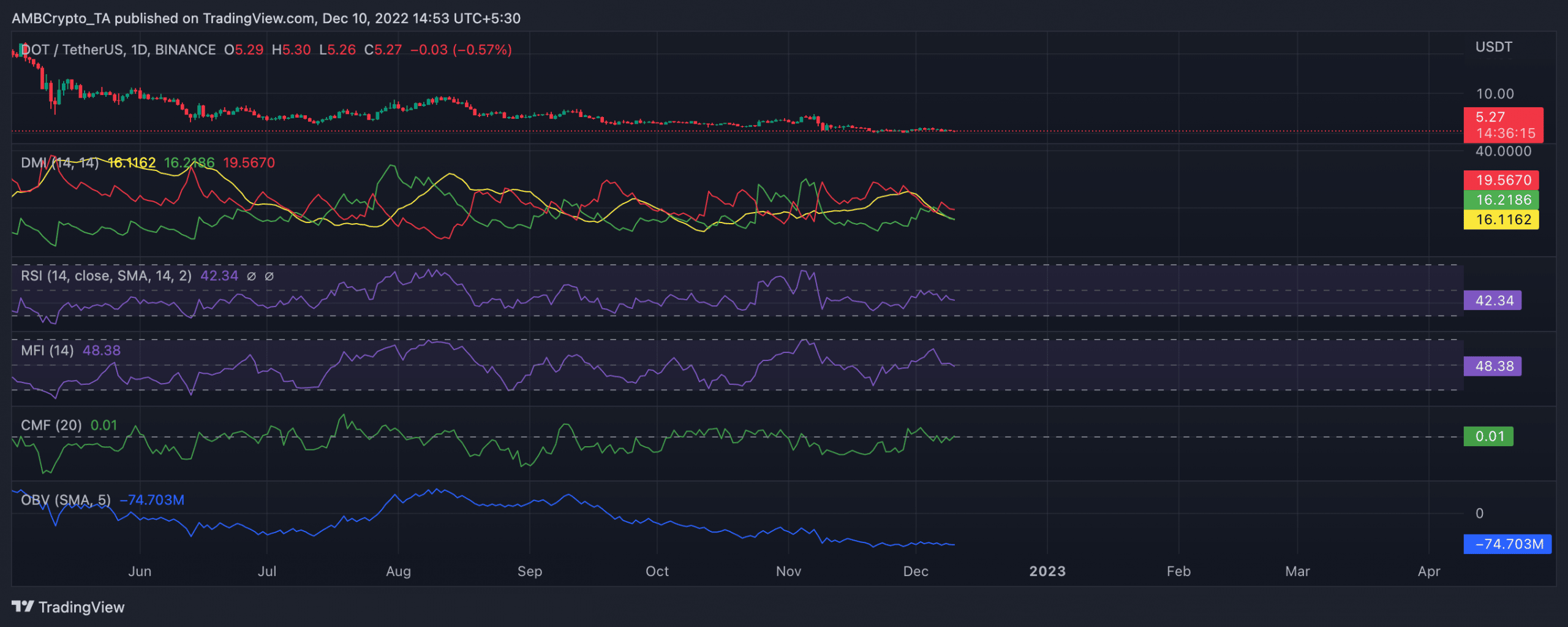Click the TradingView logo icon at bottom left
This screenshot has height=627, width=1568.
click(x=23, y=607)
